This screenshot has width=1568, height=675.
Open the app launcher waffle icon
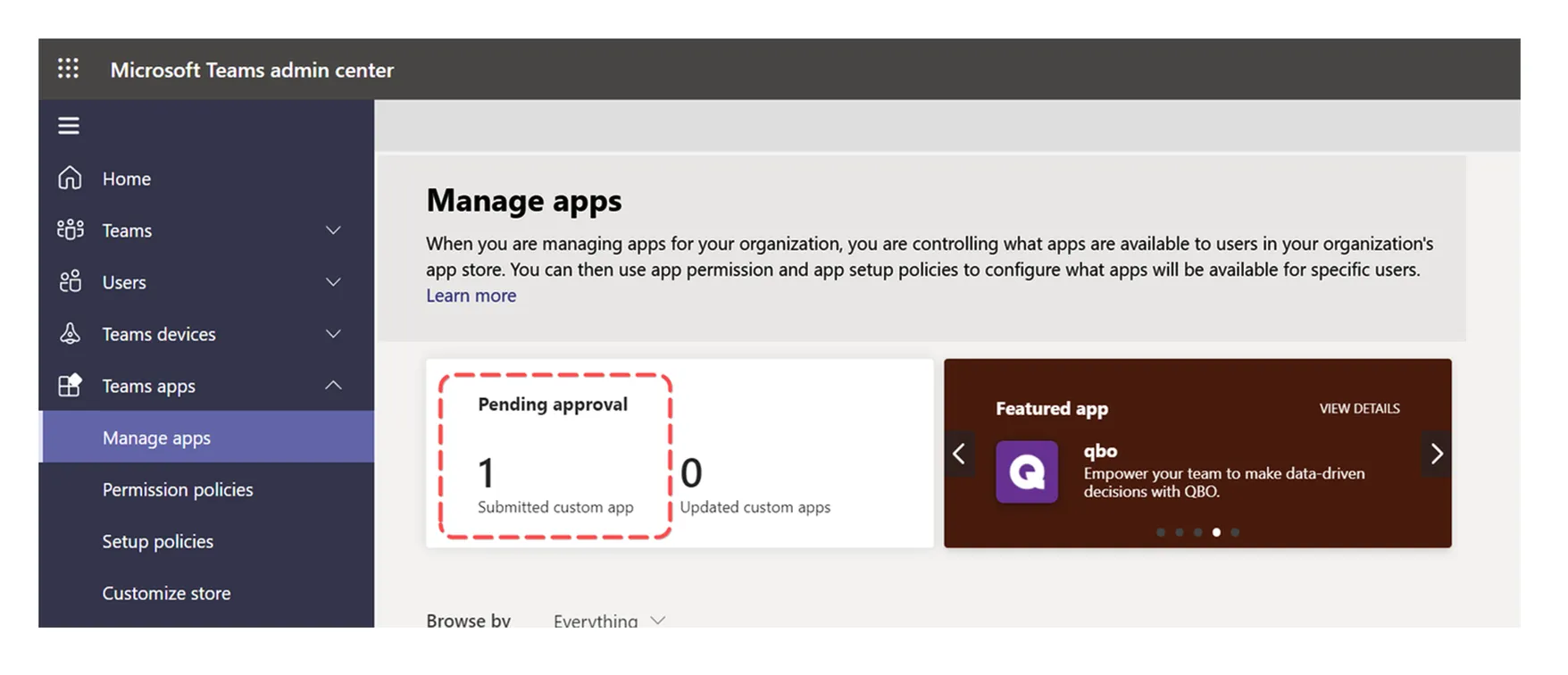68,69
